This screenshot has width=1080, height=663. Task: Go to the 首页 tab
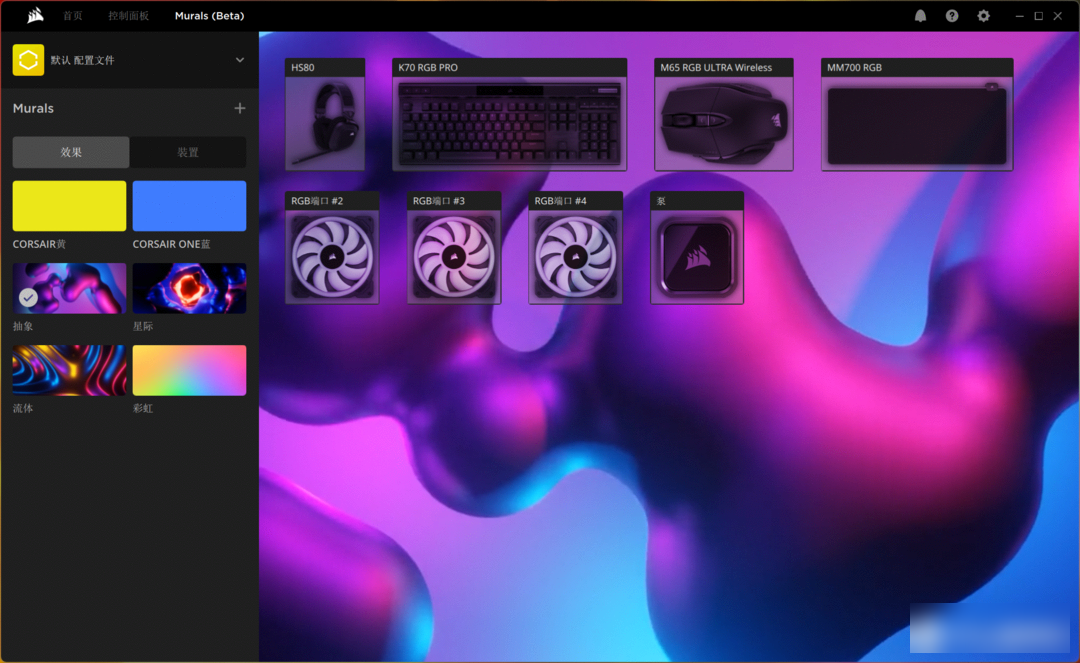tap(72, 16)
